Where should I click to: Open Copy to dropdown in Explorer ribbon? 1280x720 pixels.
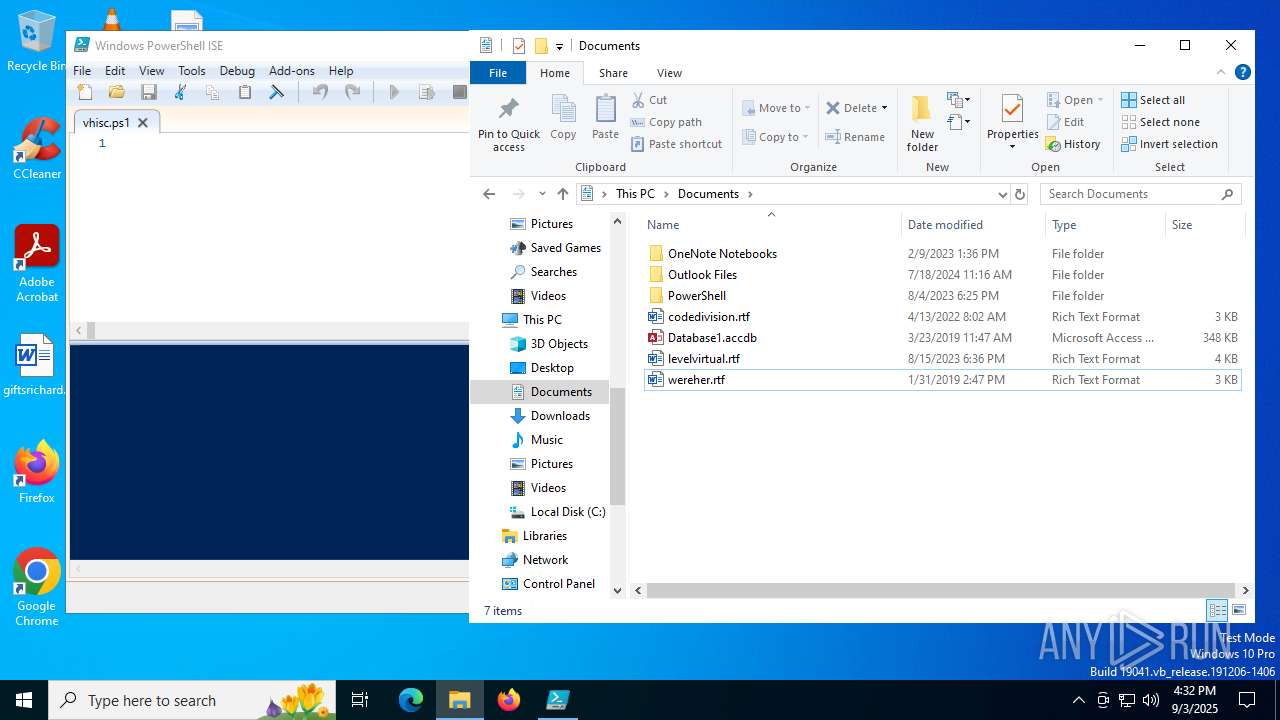coord(776,137)
